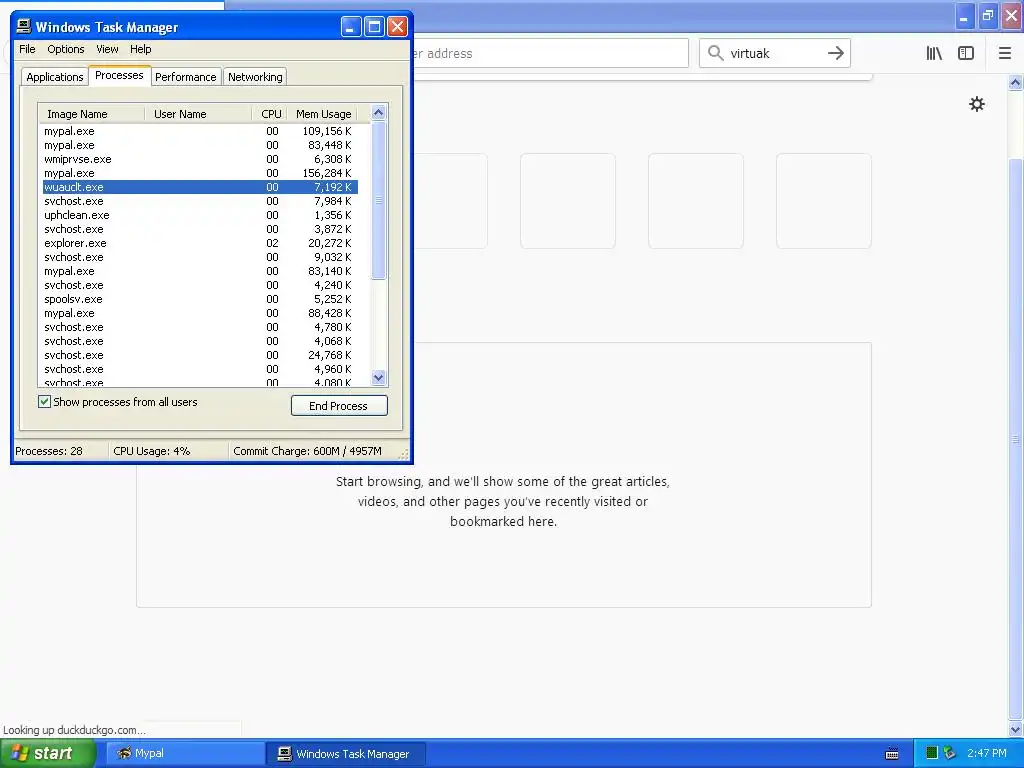Screen dimensions: 1024x768
Task: Open new tab settings gear icon
Action: click(x=976, y=104)
